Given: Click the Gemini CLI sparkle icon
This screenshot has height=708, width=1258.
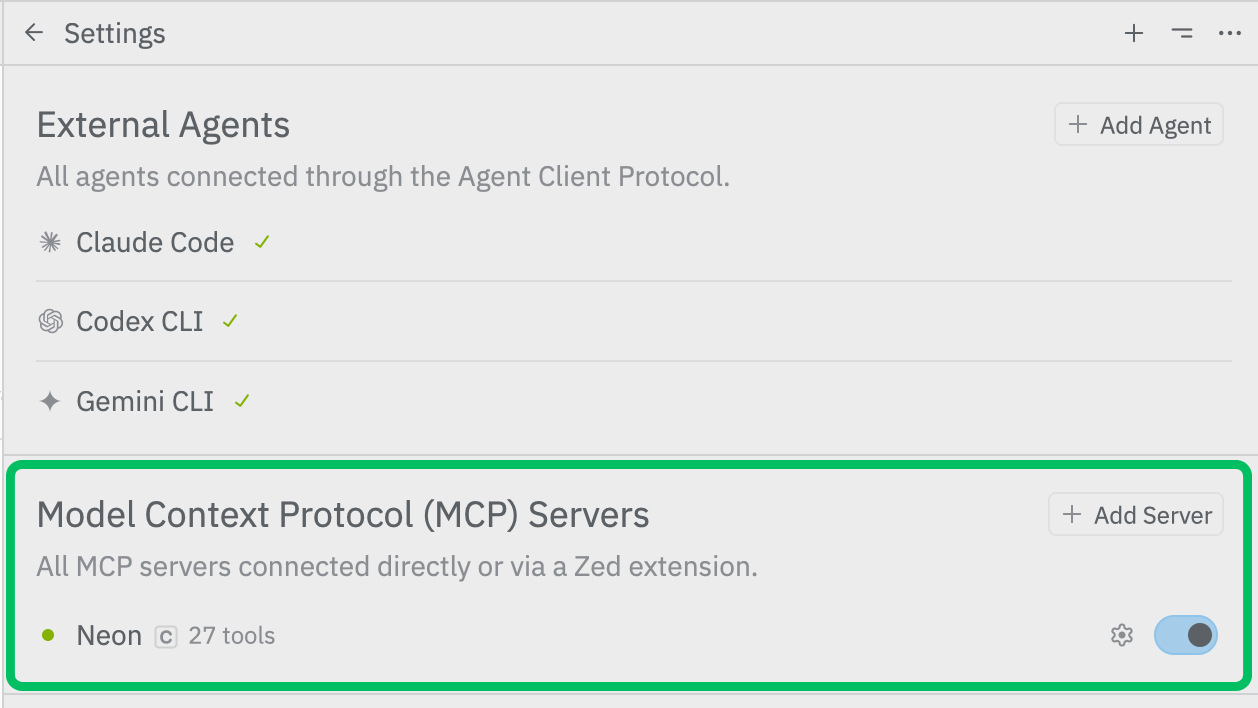Looking at the screenshot, I should (x=49, y=402).
